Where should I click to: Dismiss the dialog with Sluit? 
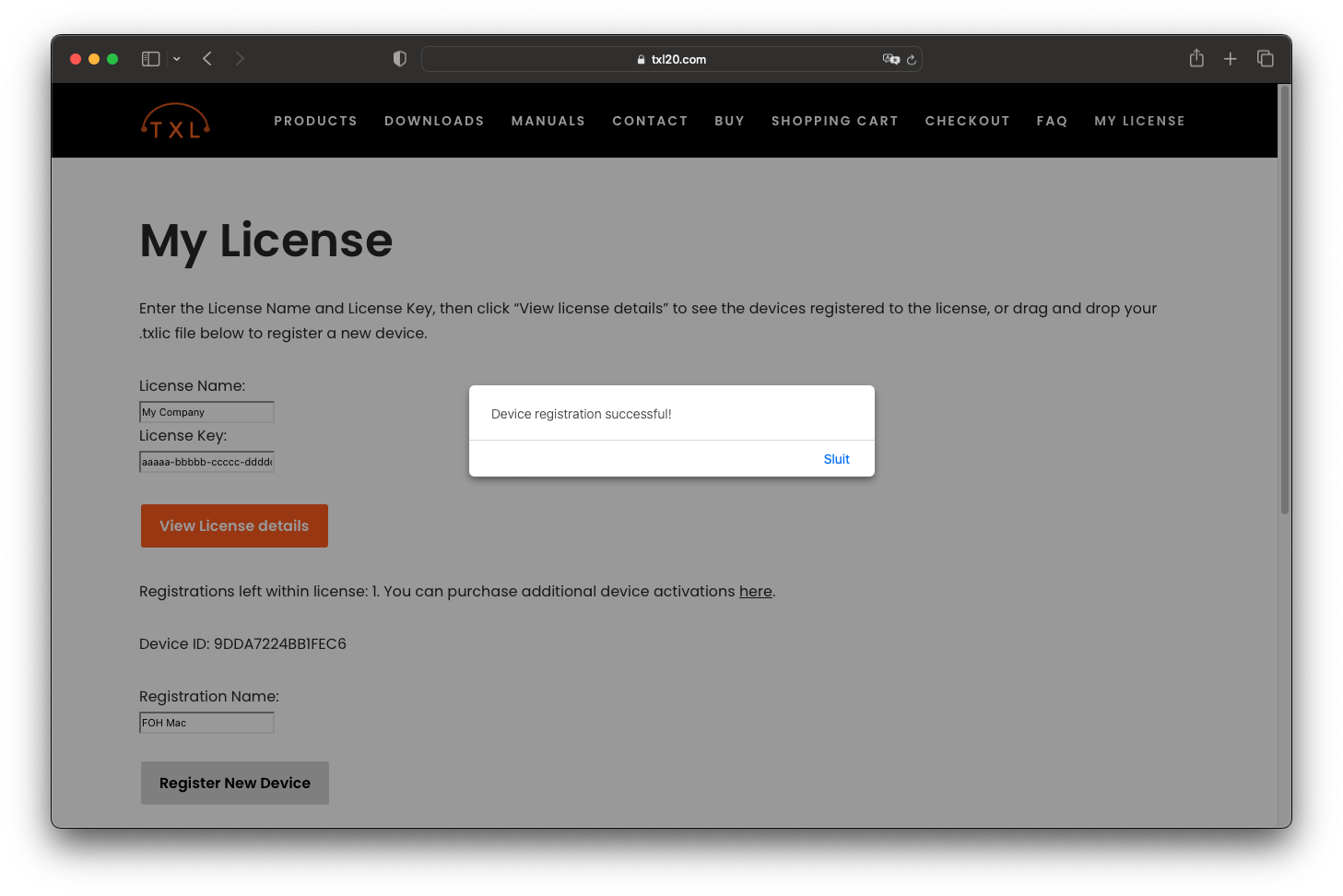[836, 459]
